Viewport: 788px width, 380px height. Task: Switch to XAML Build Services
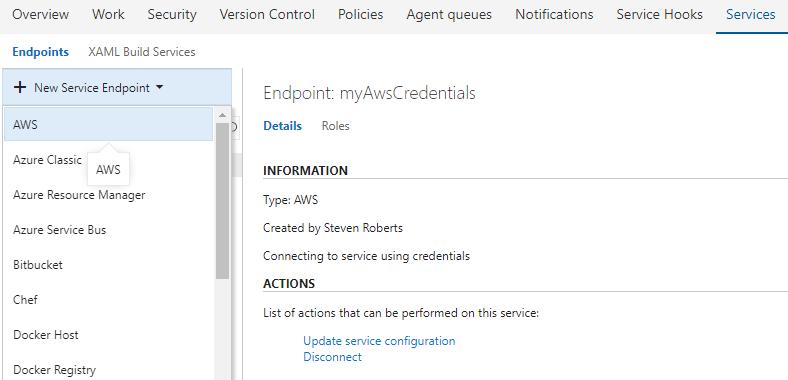tap(142, 52)
